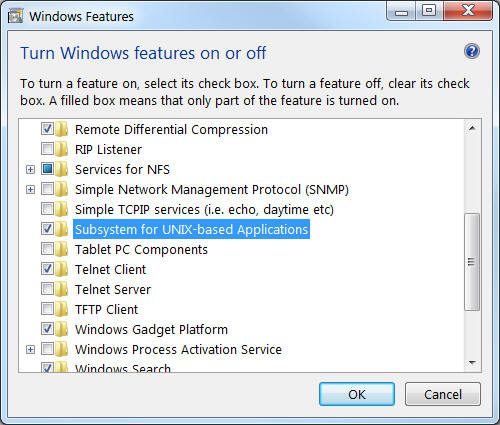
Task: Confirm changes with the OK button
Action: point(357,394)
